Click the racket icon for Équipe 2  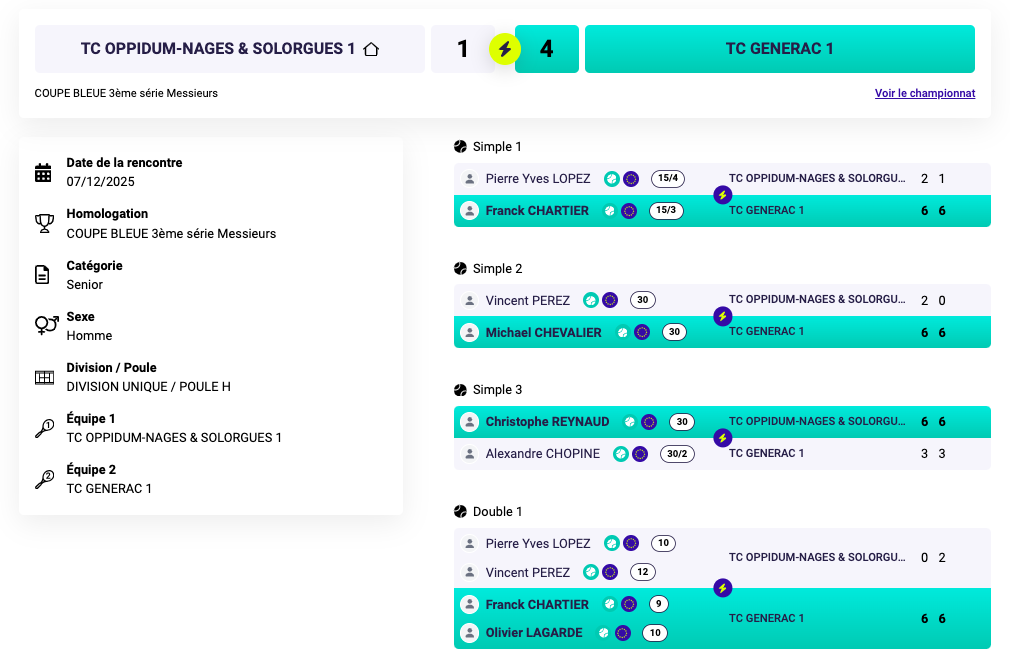click(43, 480)
